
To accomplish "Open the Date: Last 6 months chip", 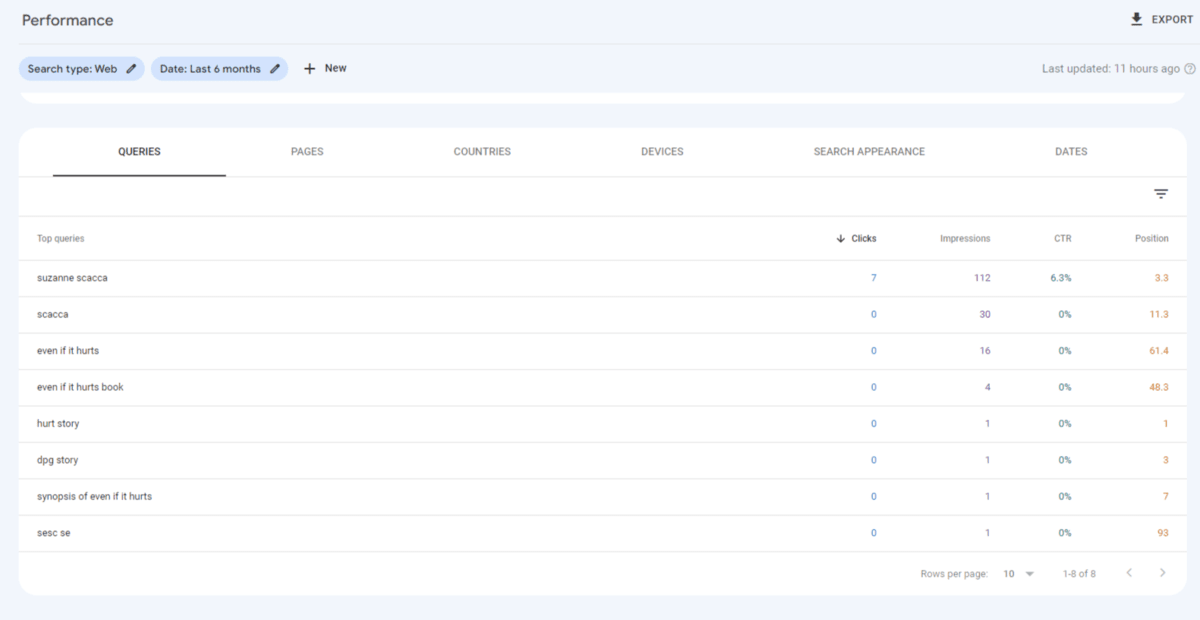I will (210, 68).
